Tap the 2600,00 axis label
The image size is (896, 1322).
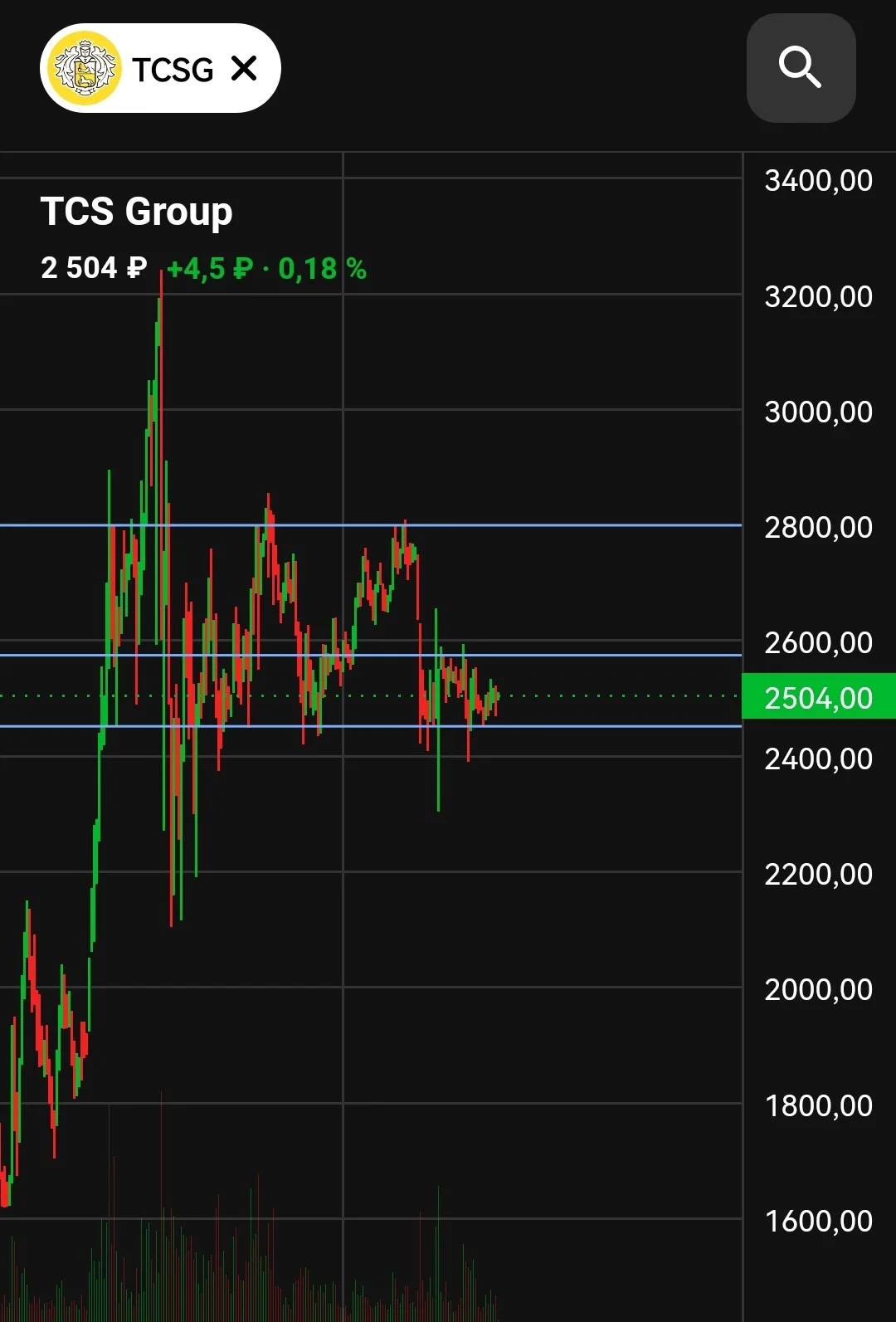coord(818,642)
